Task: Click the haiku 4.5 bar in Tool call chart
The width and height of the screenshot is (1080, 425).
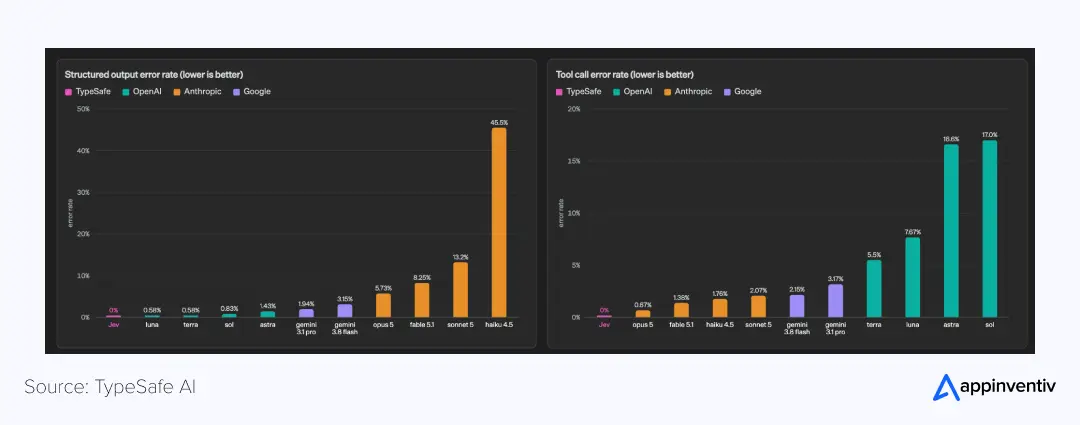Action: click(x=720, y=309)
